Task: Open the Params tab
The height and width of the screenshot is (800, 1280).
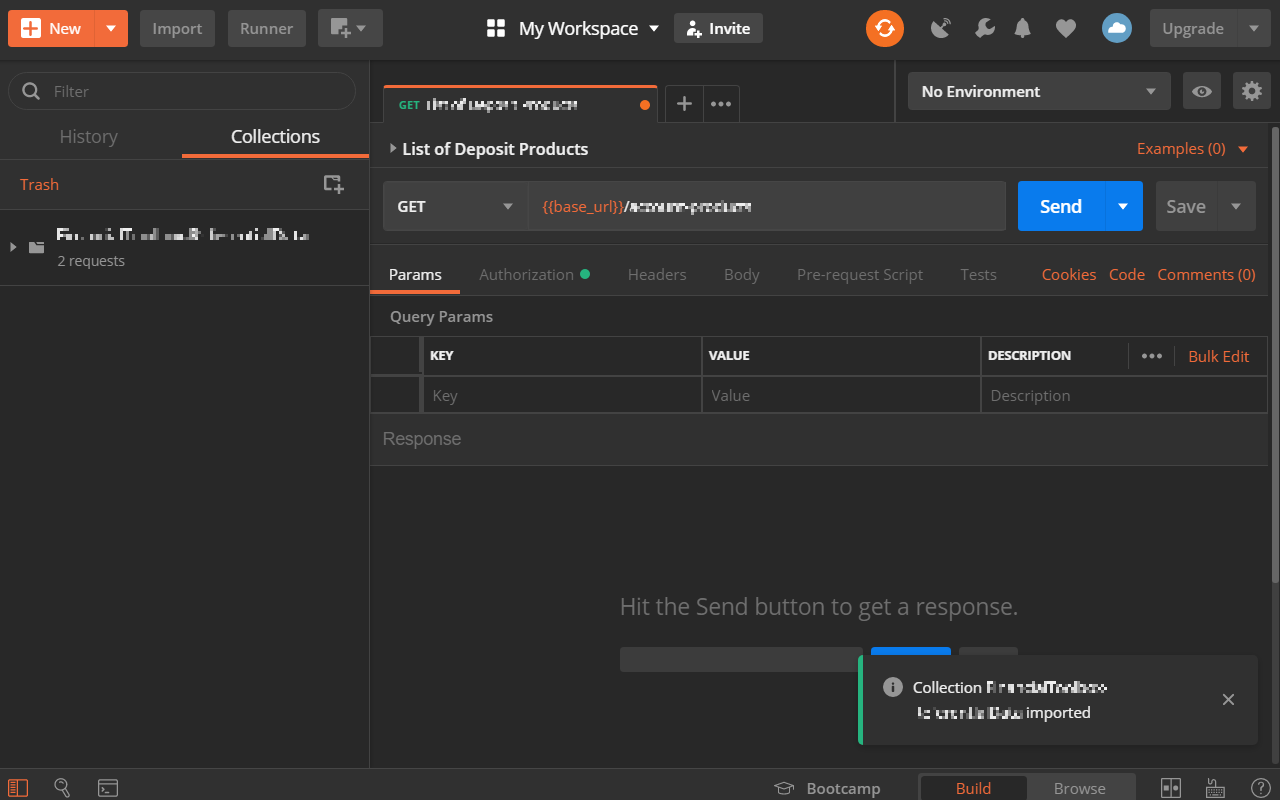Action: click(x=415, y=274)
